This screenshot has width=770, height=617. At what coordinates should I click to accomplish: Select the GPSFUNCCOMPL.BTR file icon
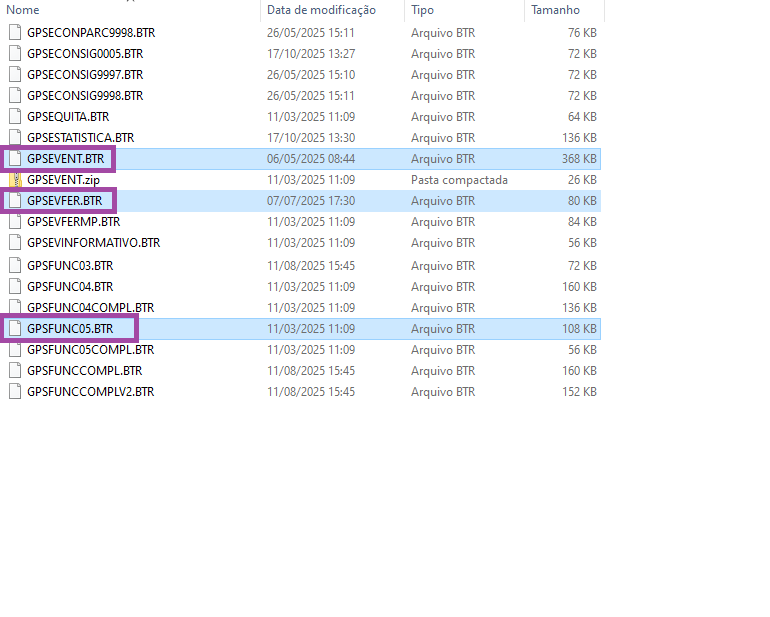point(15,371)
